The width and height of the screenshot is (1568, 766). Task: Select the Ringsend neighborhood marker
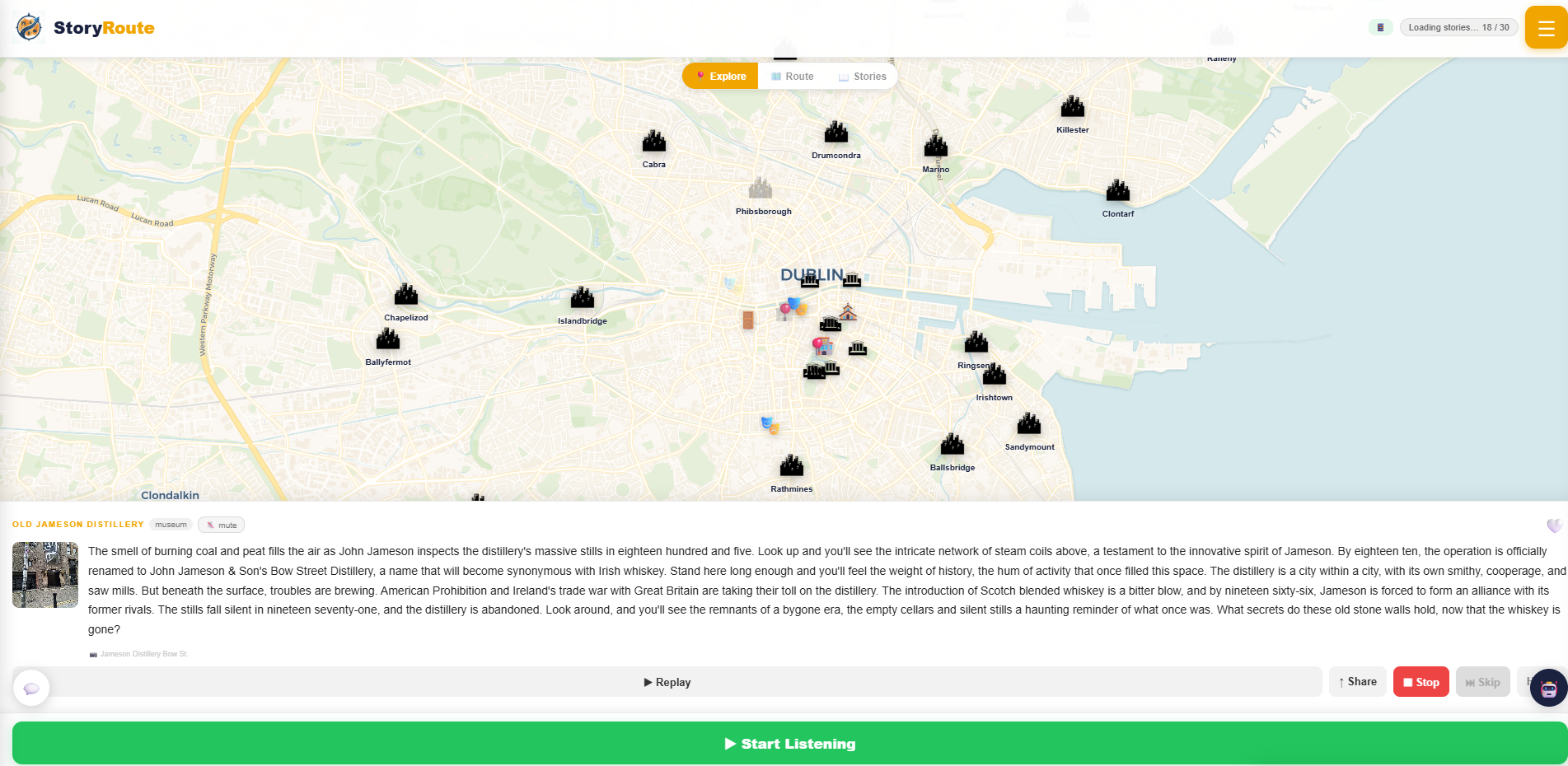tap(976, 342)
